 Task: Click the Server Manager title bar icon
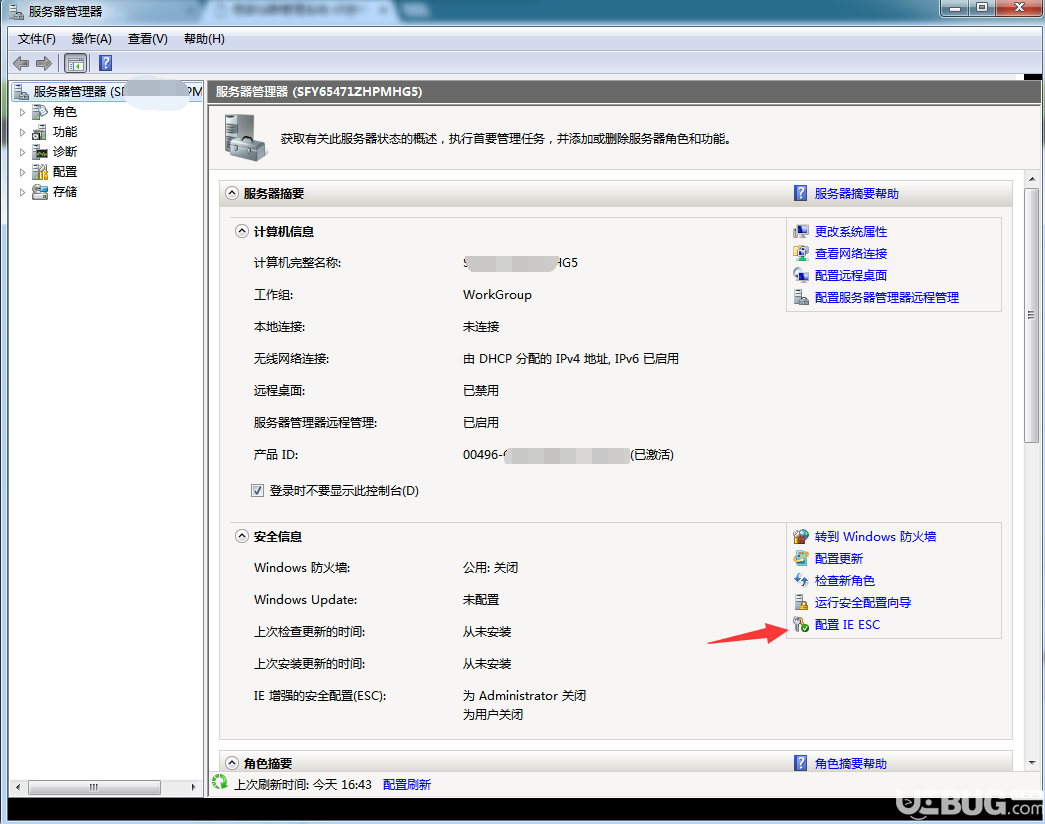(x=15, y=11)
